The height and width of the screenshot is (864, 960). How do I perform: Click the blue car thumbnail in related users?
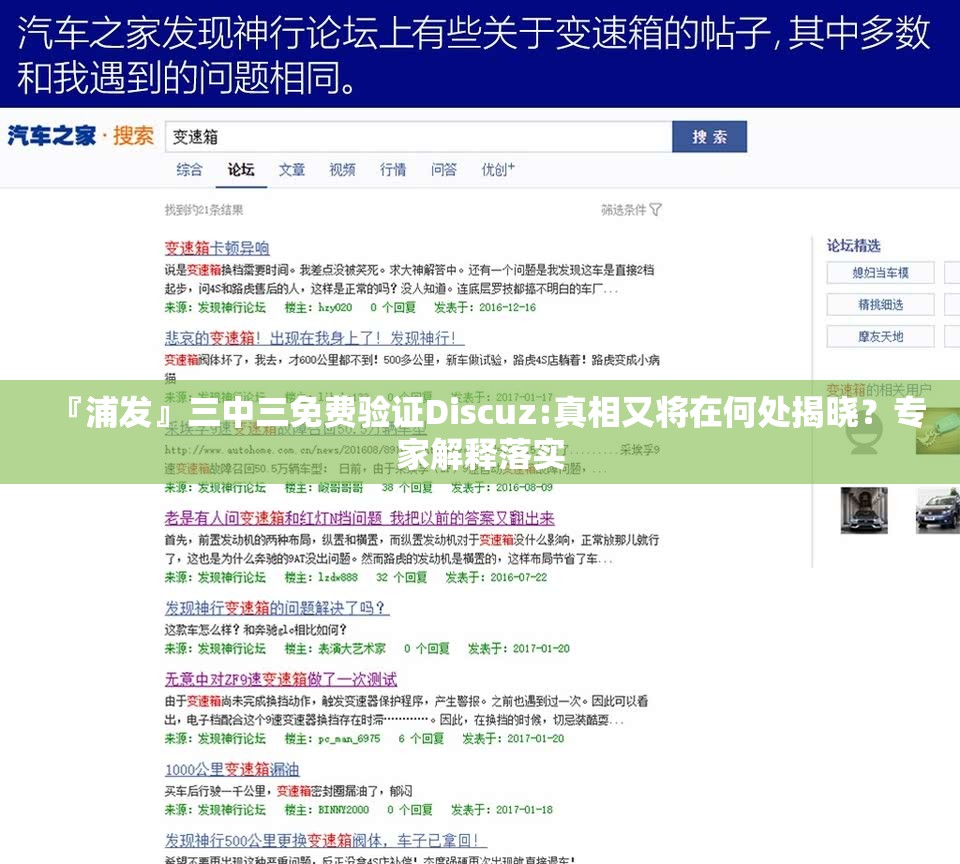[938, 510]
